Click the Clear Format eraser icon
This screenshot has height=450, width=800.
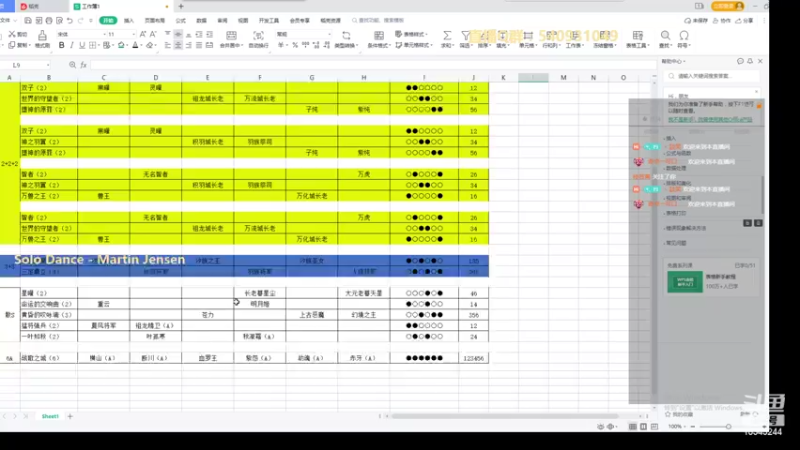(x=149, y=45)
